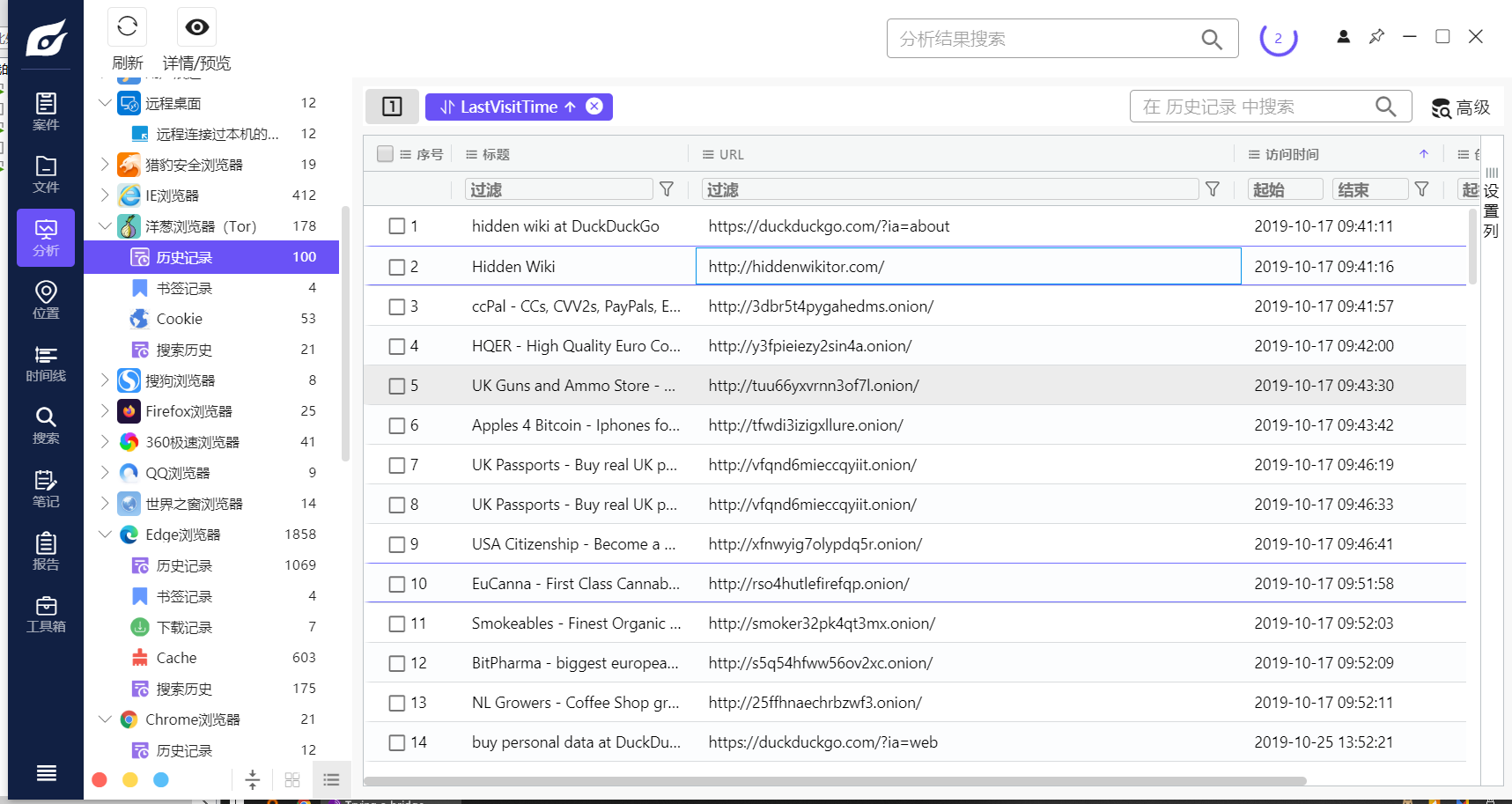Check row 3 ccPal checkbox
The image size is (1512, 804).
click(397, 306)
